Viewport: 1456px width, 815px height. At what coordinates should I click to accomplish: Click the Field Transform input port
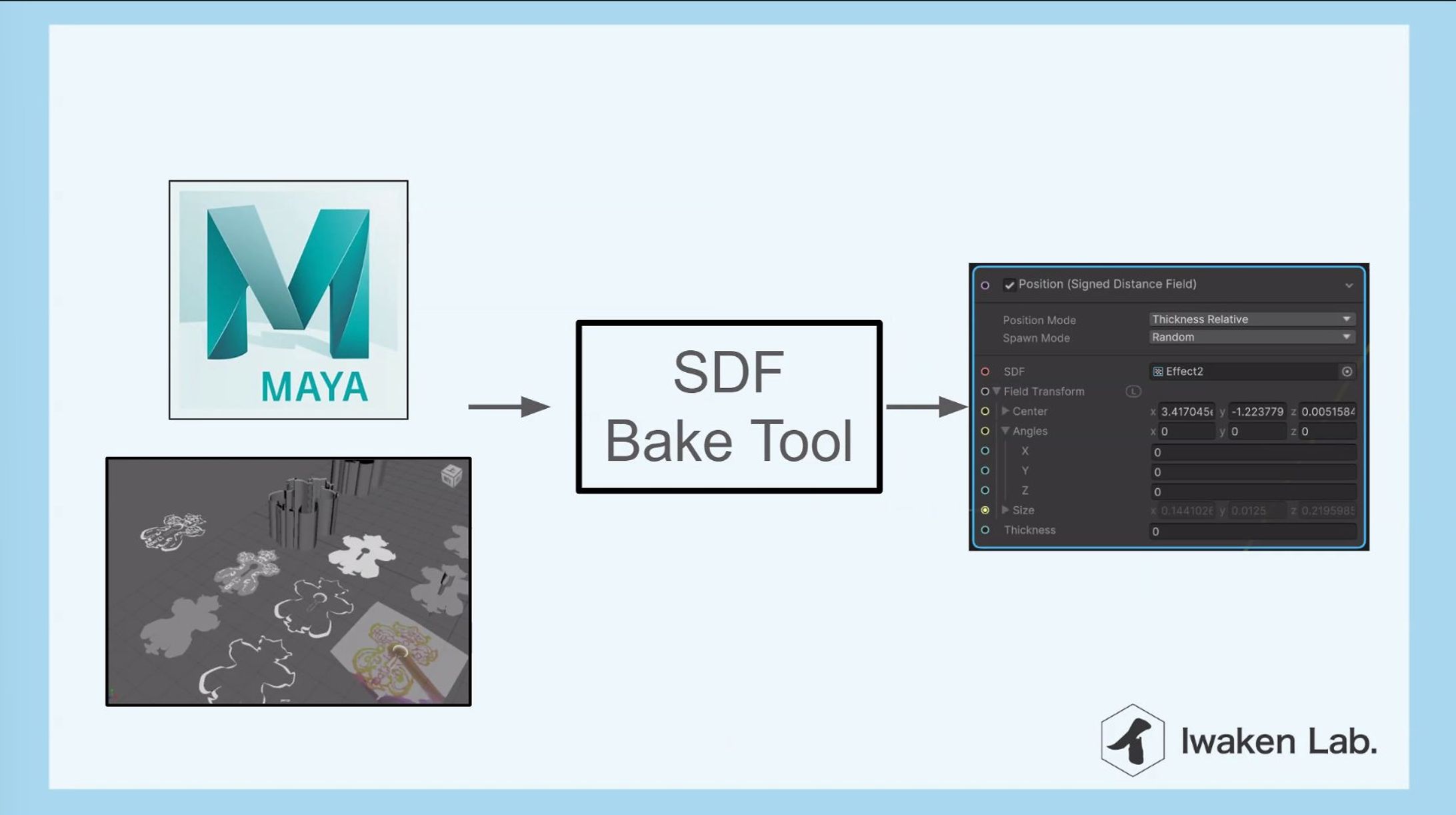click(985, 391)
